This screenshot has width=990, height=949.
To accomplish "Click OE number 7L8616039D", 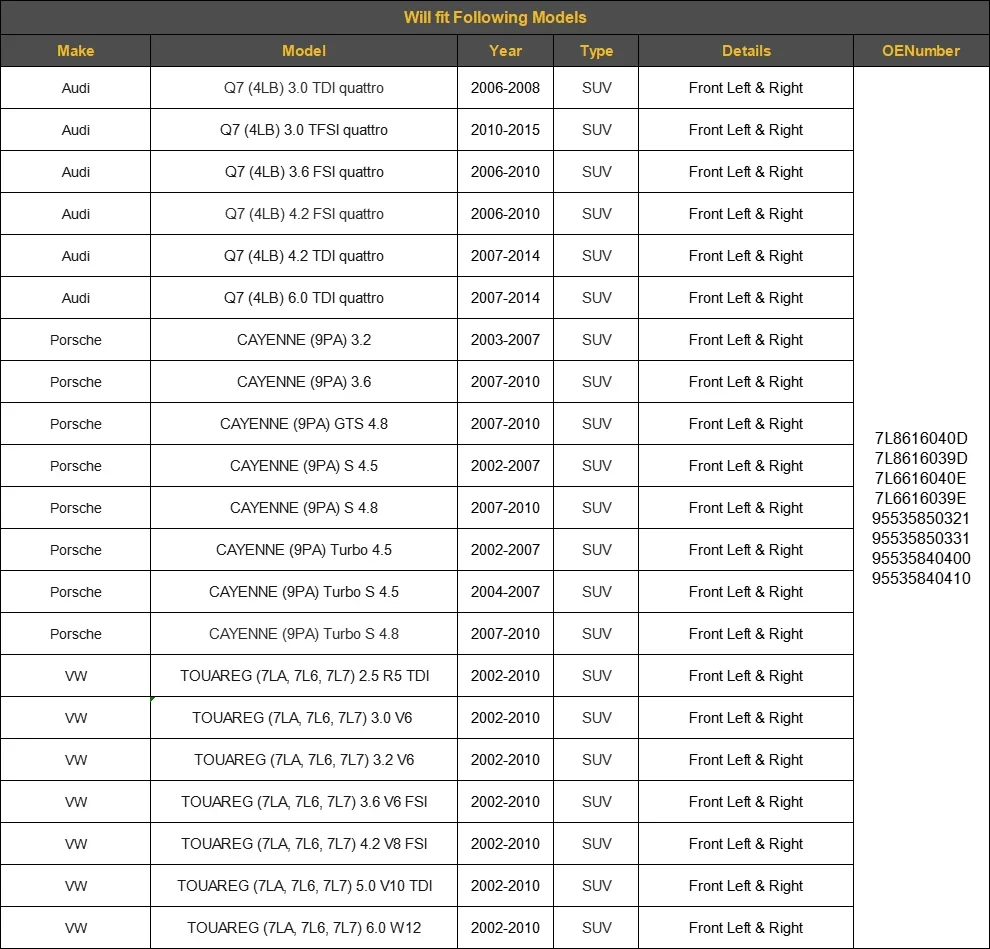I will tap(921, 458).
